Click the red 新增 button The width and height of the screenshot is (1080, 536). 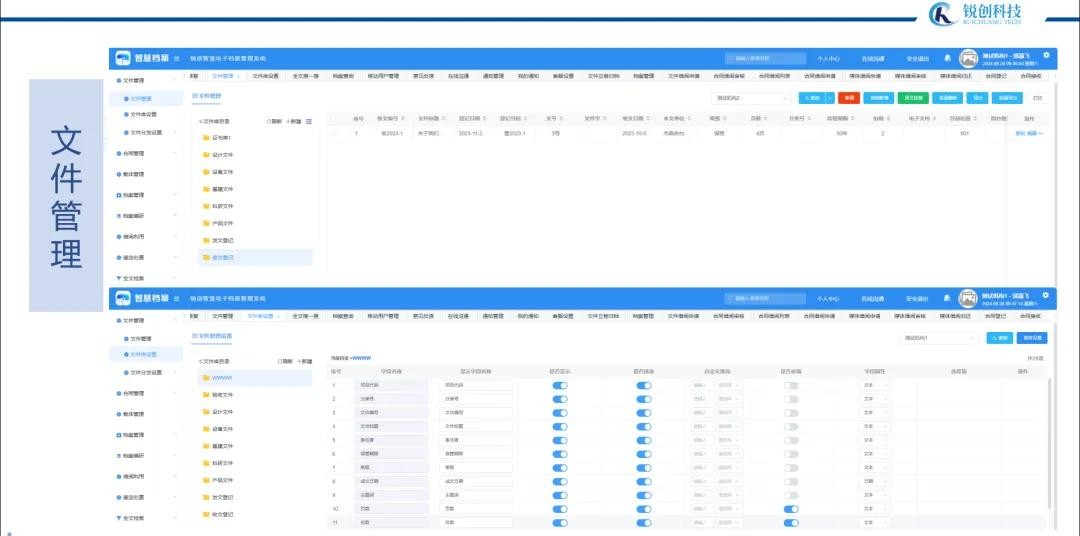coord(849,99)
